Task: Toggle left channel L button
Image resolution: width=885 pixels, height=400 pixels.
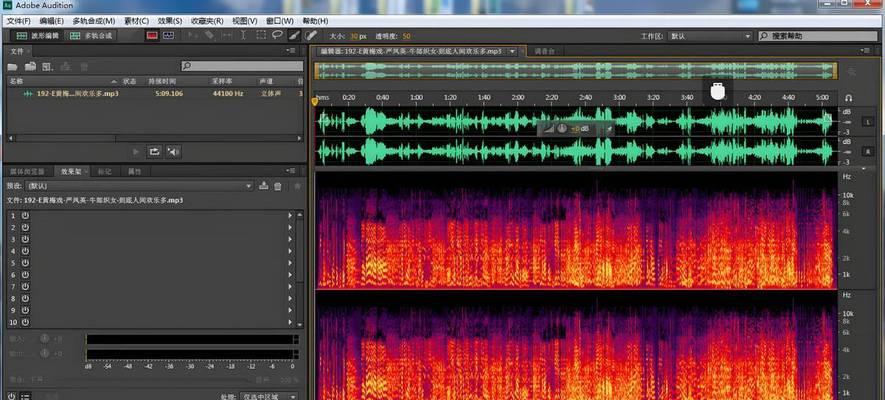Action: point(868,121)
